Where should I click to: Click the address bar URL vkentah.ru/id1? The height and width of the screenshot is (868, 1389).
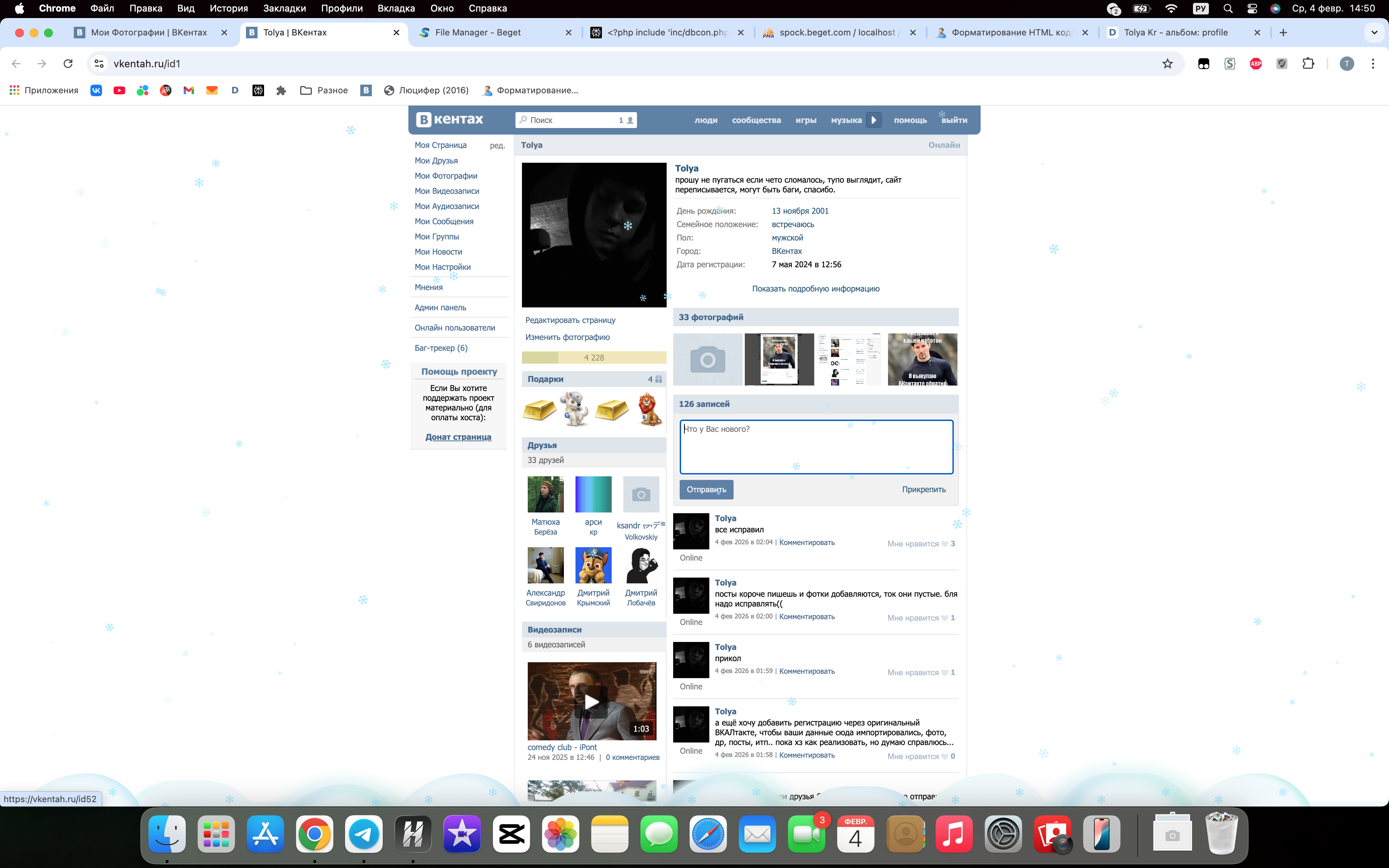tap(147, 64)
